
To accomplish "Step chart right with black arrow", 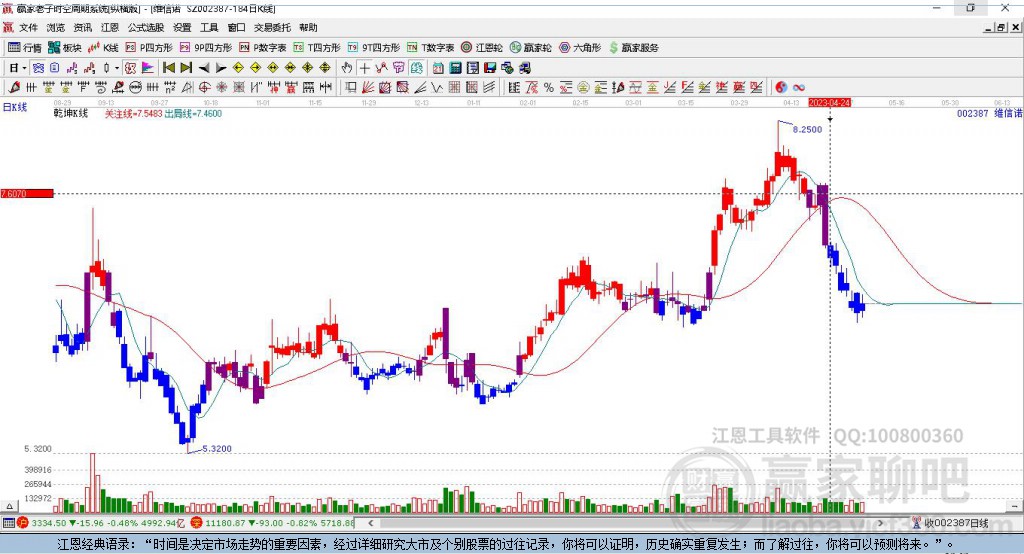I will click(x=221, y=68).
